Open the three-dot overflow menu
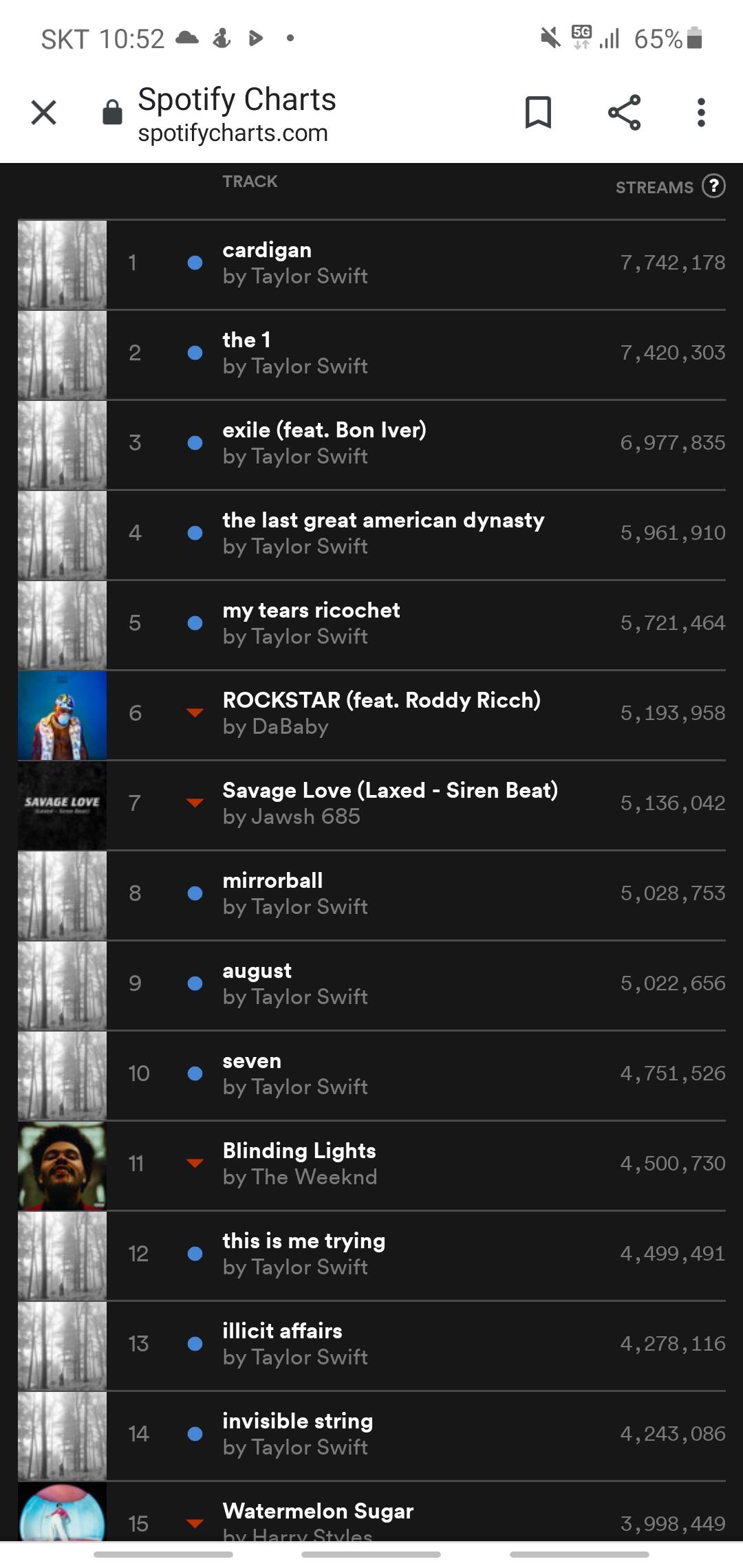 coord(701,112)
